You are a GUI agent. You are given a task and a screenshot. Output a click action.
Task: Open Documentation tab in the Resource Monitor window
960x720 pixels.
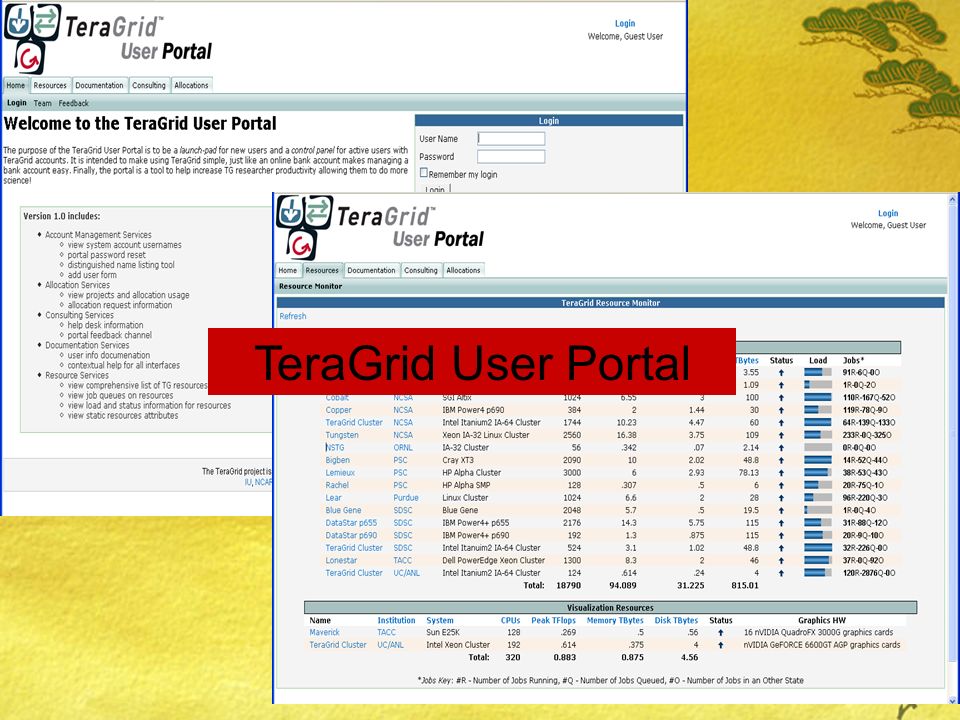tap(371, 270)
